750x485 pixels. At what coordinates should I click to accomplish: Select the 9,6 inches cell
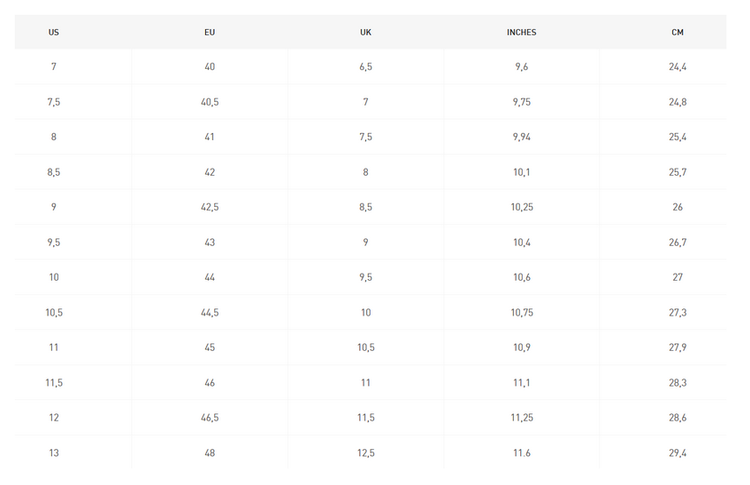click(521, 67)
